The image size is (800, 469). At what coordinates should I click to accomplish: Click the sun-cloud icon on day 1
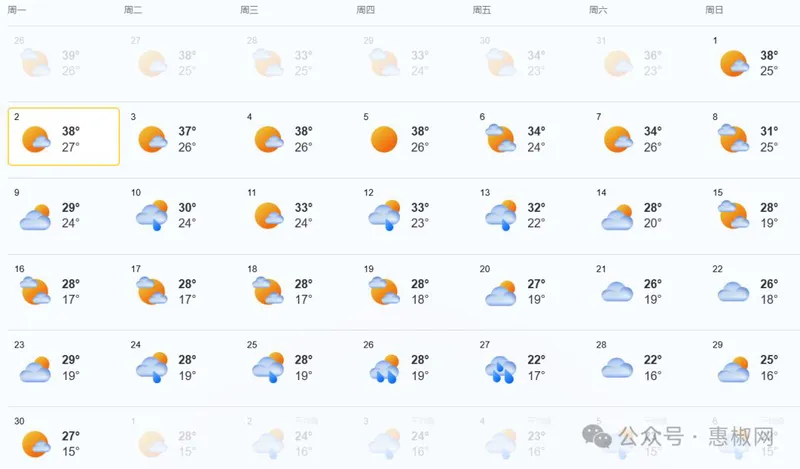[x=734, y=63]
